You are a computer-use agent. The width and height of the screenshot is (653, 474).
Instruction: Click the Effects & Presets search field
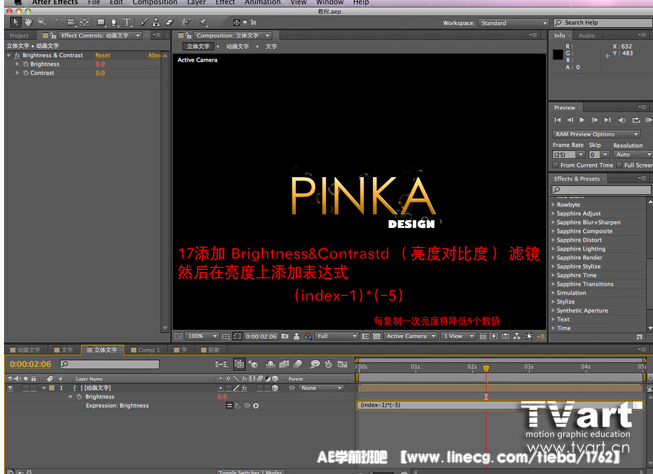point(601,190)
